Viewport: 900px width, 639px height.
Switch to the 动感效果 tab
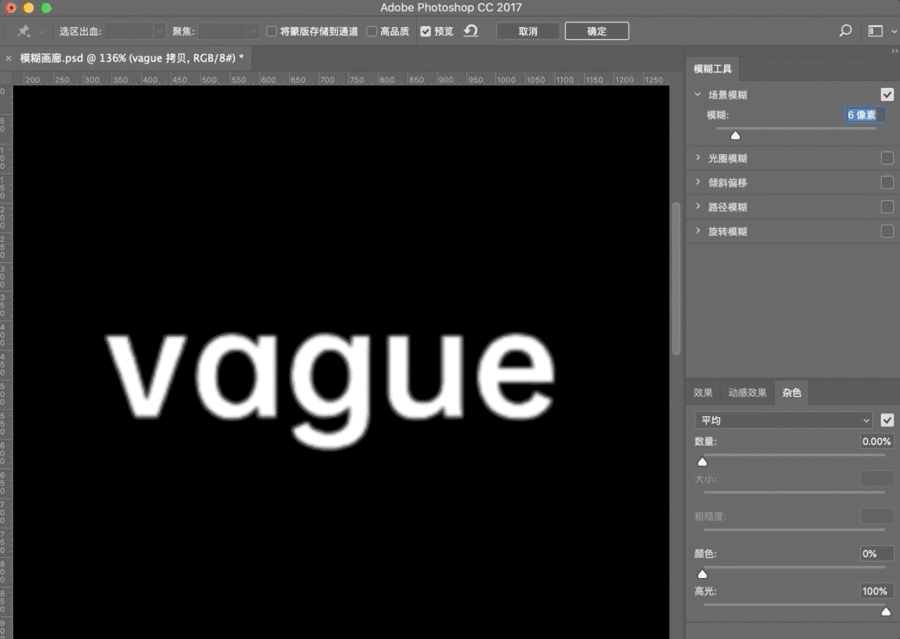pyautogui.click(x=747, y=393)
